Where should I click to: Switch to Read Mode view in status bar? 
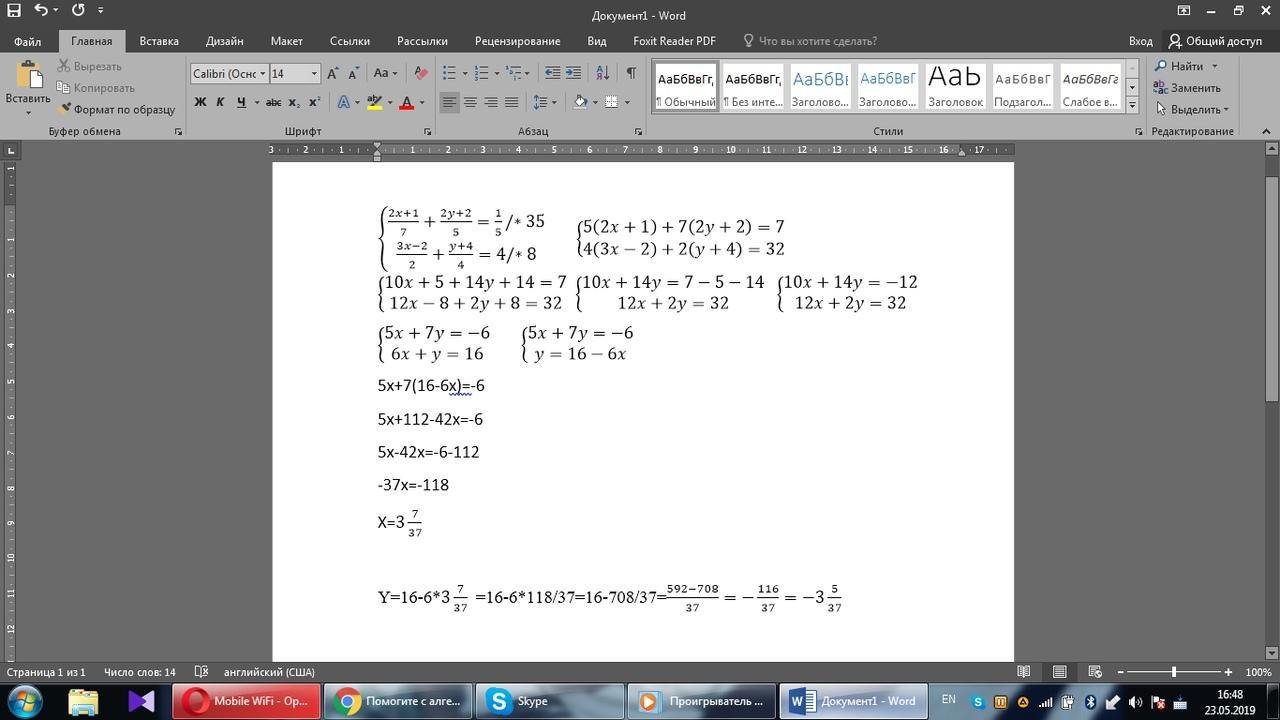(1024, 672)
